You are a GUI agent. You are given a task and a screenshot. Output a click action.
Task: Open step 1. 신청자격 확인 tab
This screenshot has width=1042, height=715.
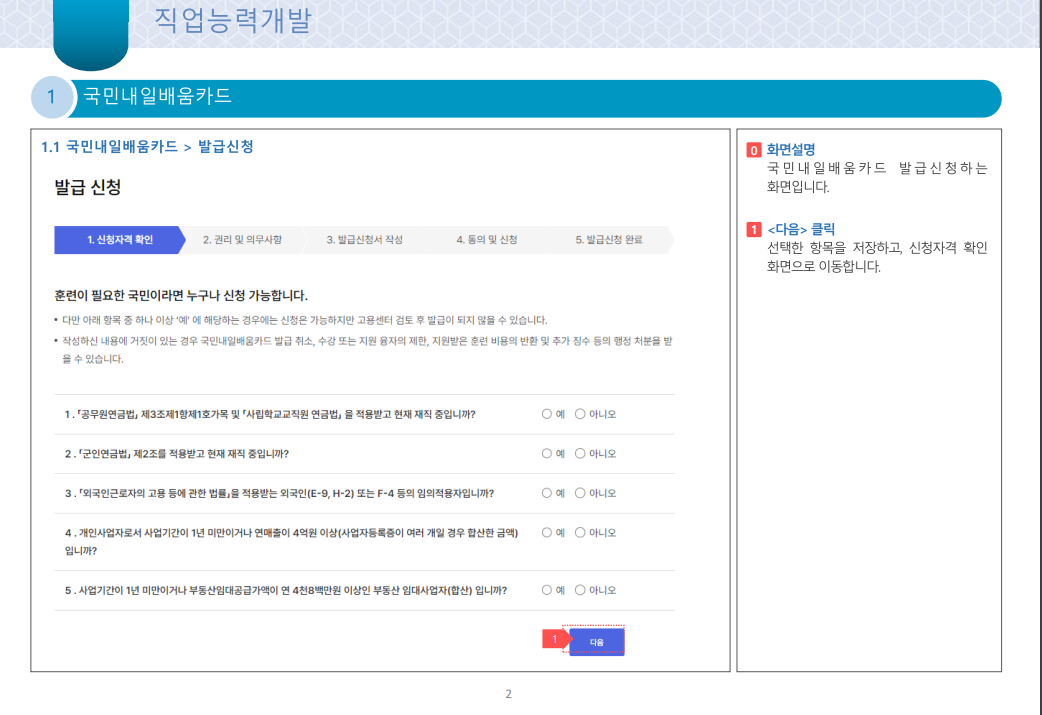coord(120,240)
